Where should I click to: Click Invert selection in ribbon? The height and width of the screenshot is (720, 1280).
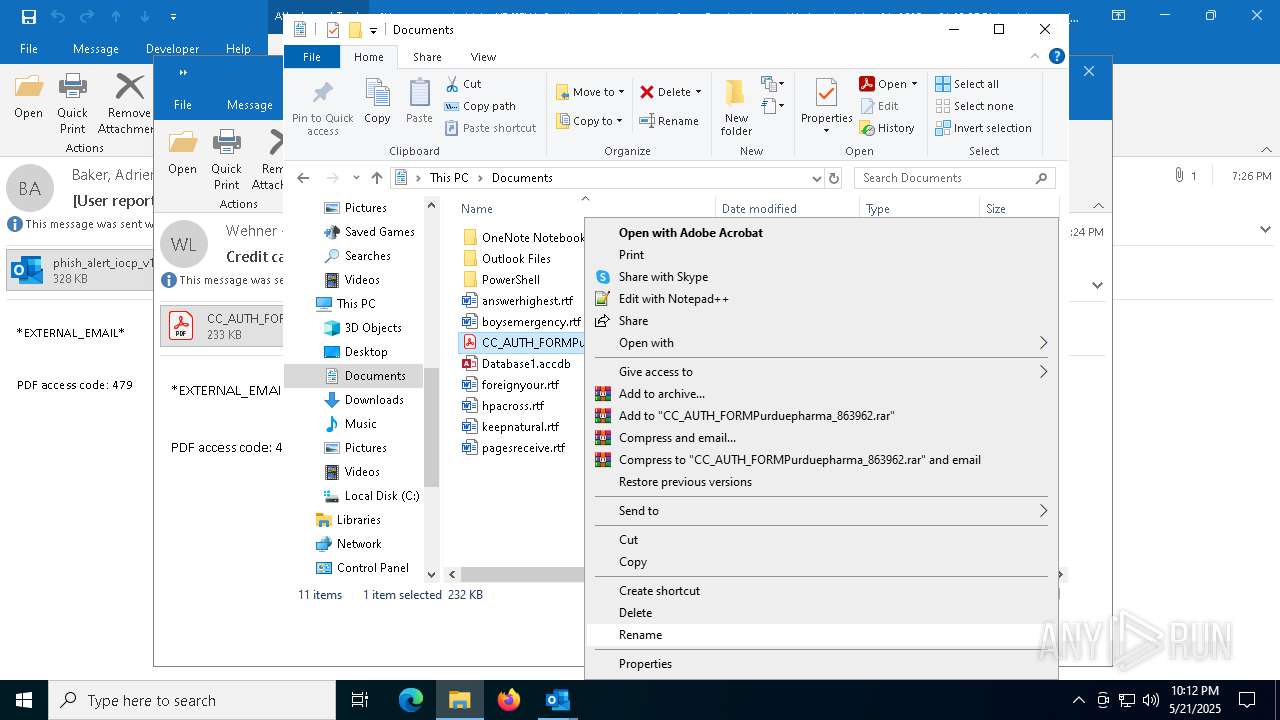(983, 128)
